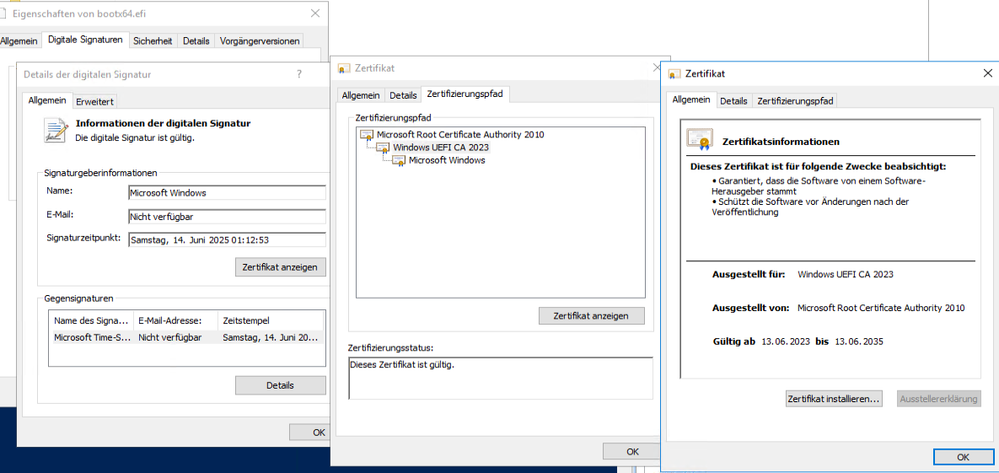This screenshot has width=999, height=473.
Task: Open Zertifizierungspfad tab in right Zertifikat window
Action: [x=795, y=101]
